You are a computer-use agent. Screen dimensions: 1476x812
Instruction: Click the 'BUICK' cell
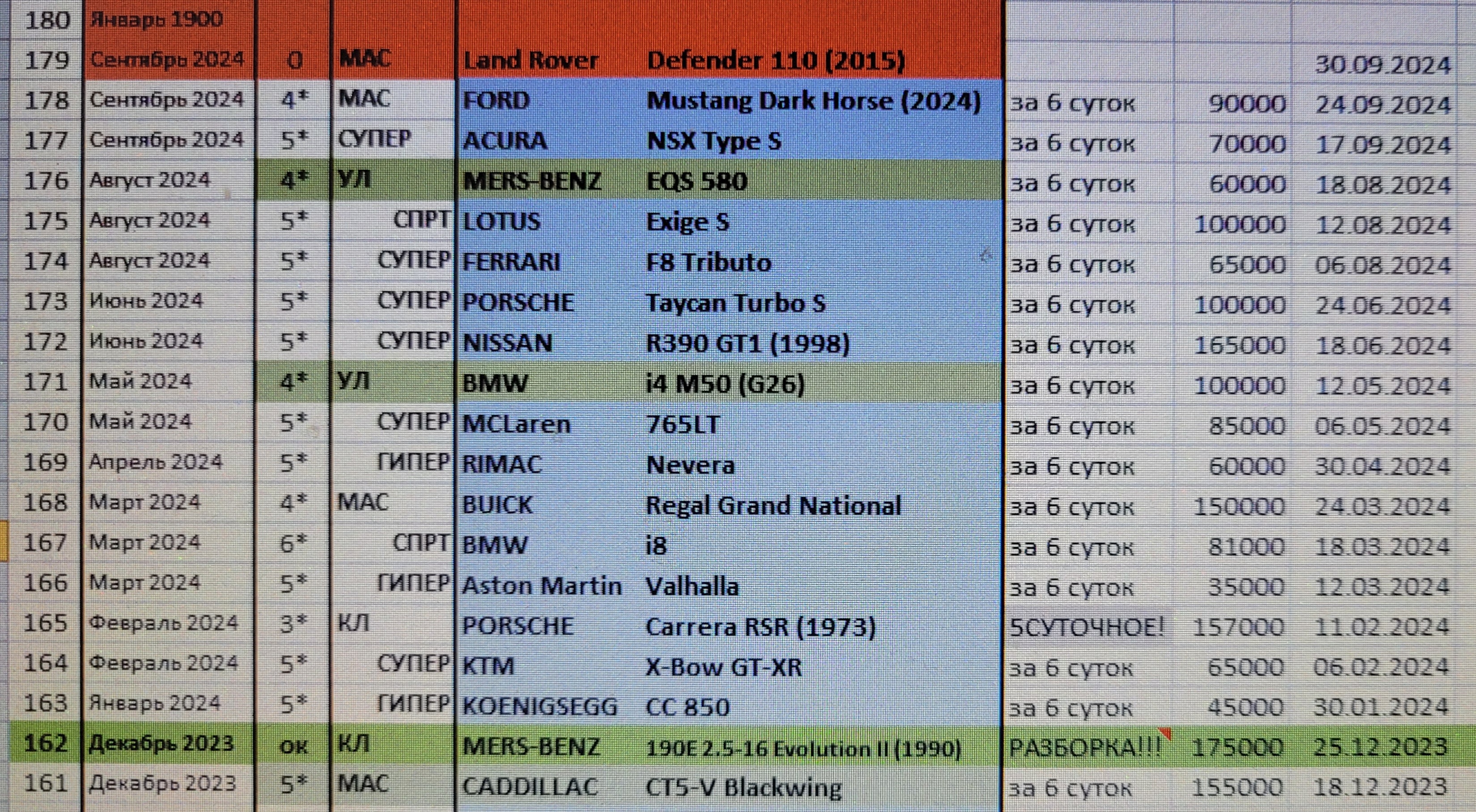click(x=550, y=504)
